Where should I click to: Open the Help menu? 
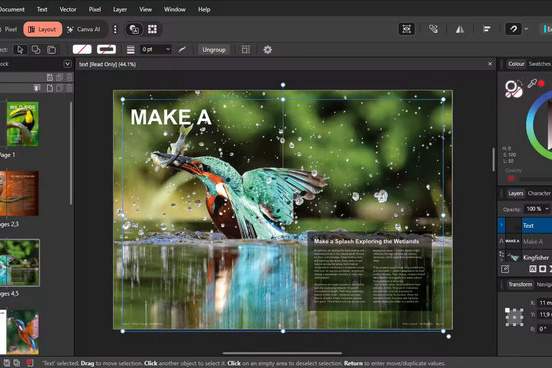pyautogui.click(x=204, y=10)
